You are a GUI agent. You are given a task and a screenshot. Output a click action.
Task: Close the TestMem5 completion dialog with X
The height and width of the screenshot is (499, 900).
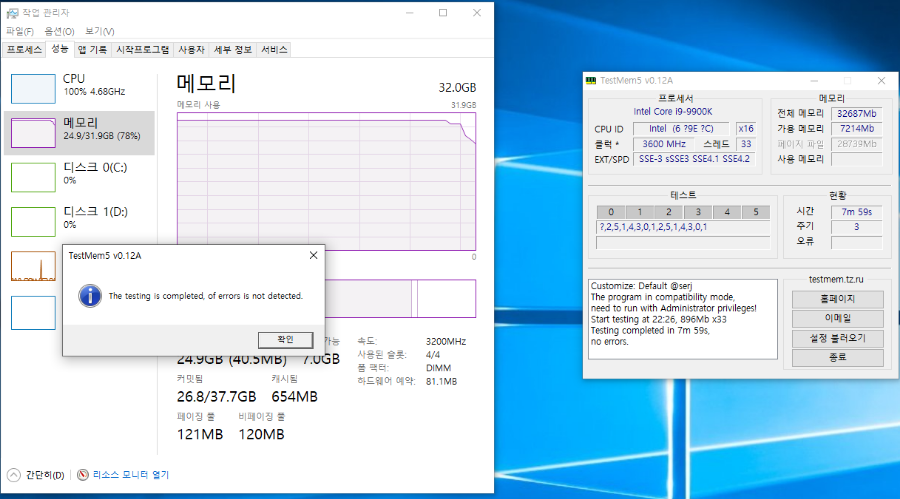pyautogui.click(x=312, y=256)
